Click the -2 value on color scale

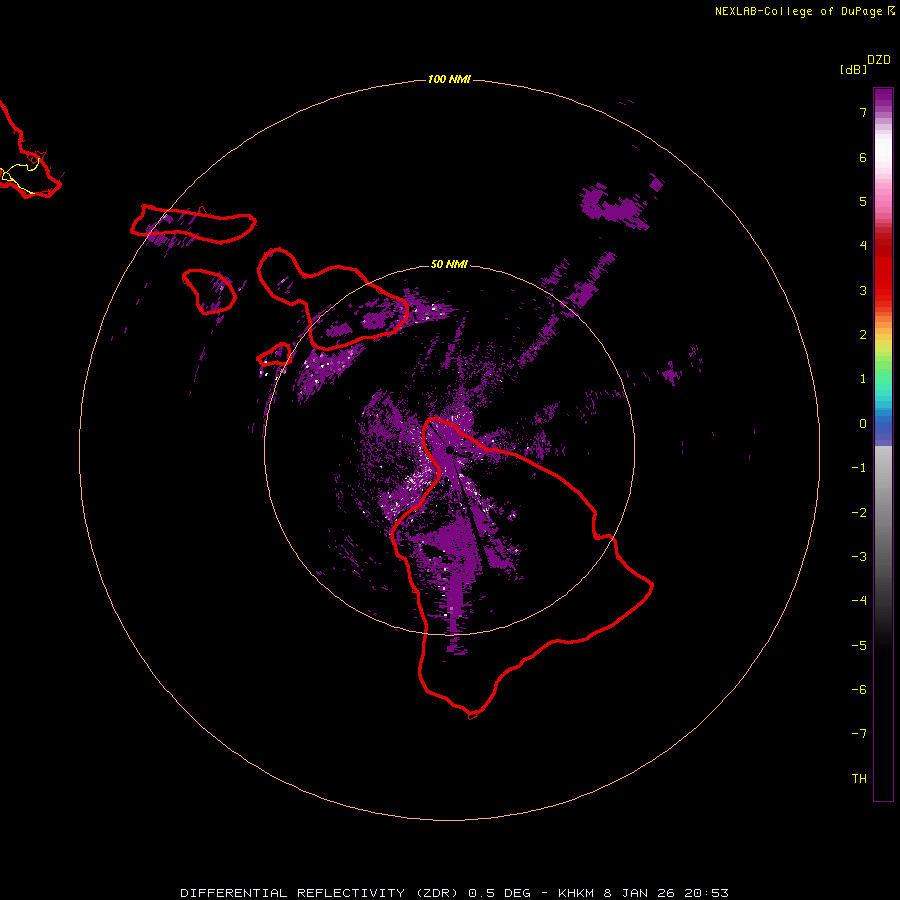tap(859, 513)
